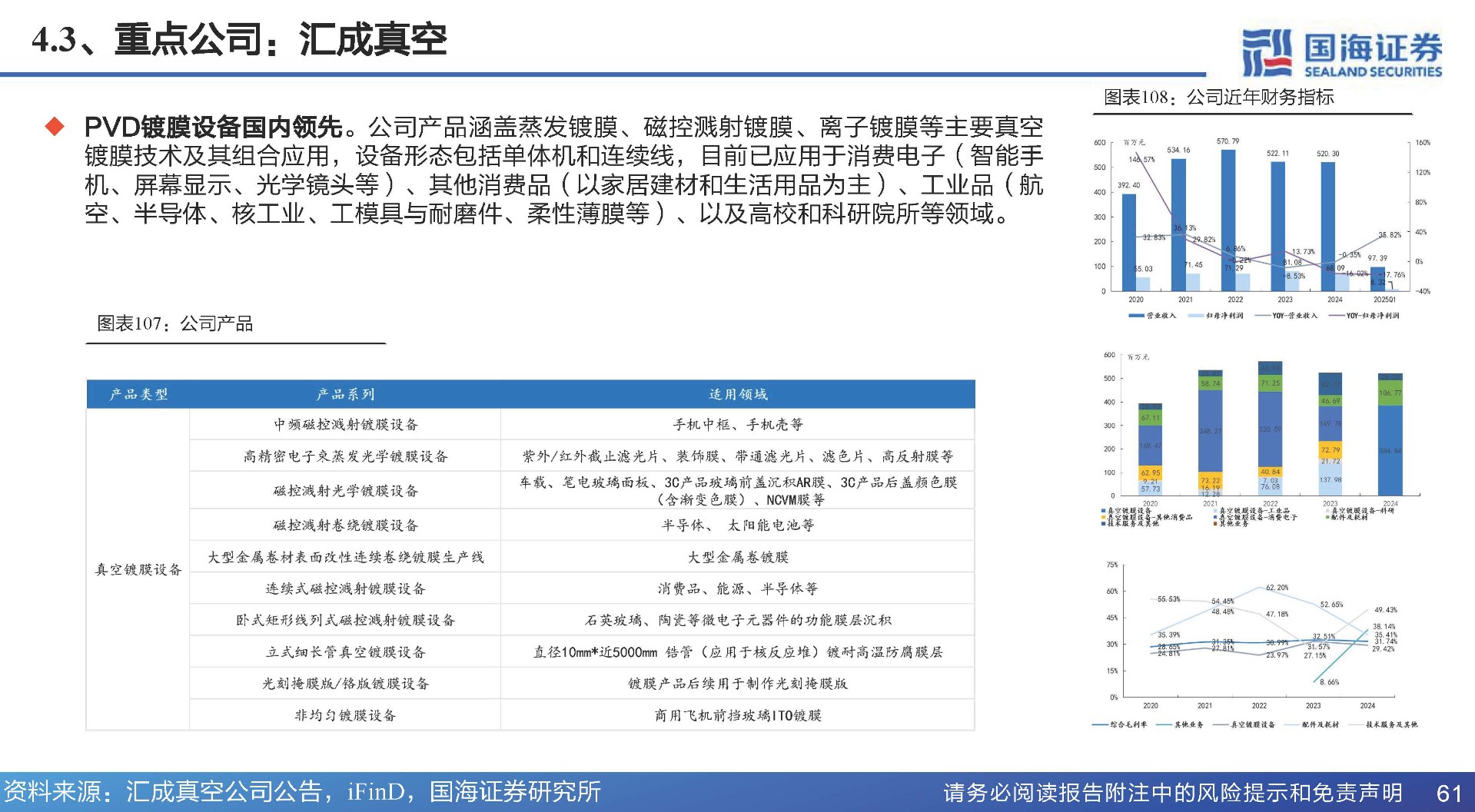Click the 2024 stacked bar segment 384.84

(1390, 449)
